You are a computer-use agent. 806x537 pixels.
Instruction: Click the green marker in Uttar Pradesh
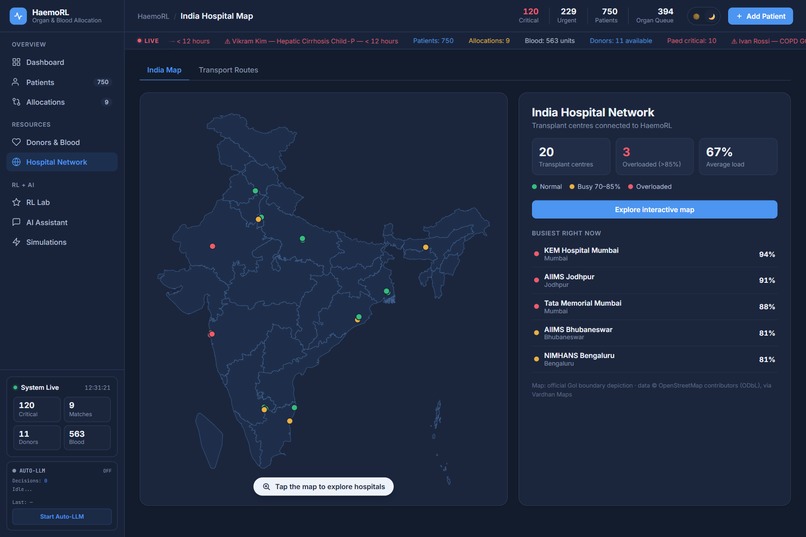tap(302, 238)
